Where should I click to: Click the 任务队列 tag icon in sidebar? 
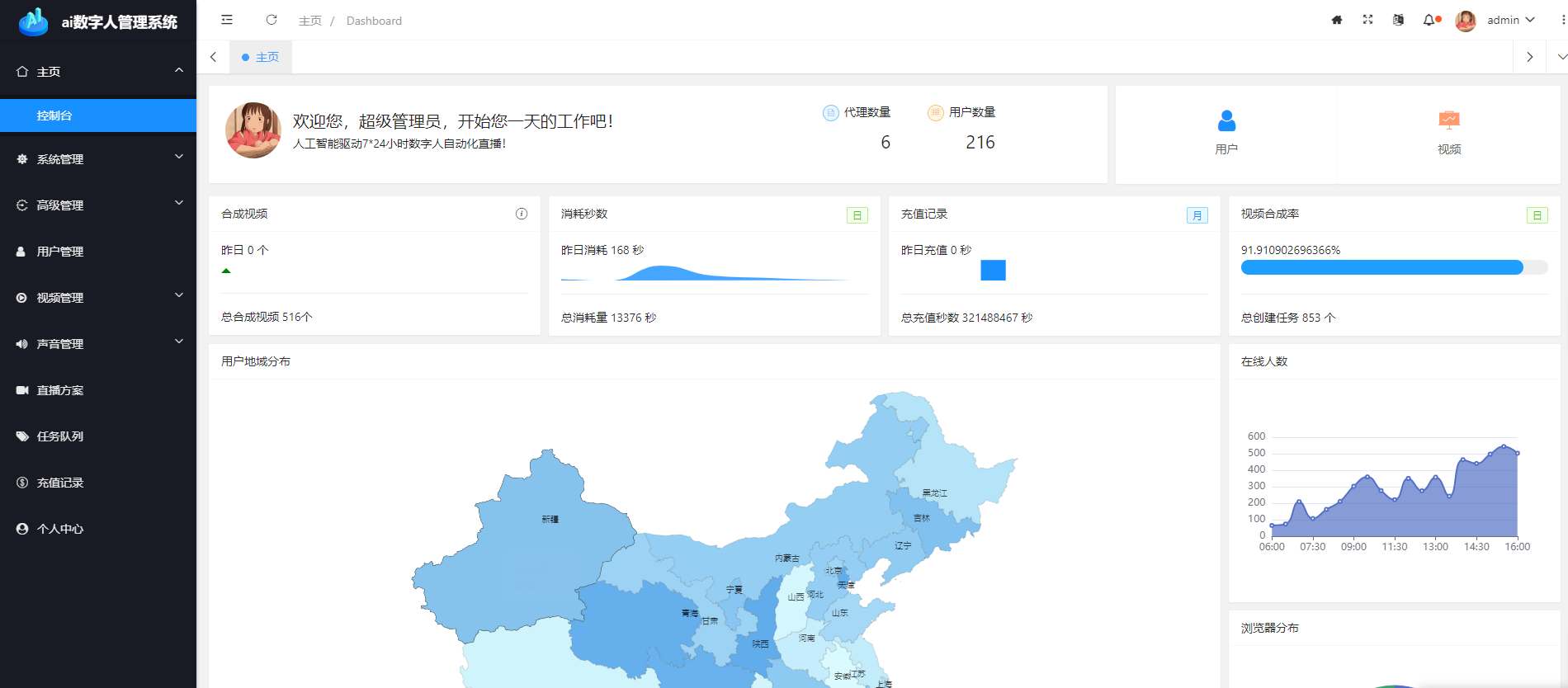22,436
